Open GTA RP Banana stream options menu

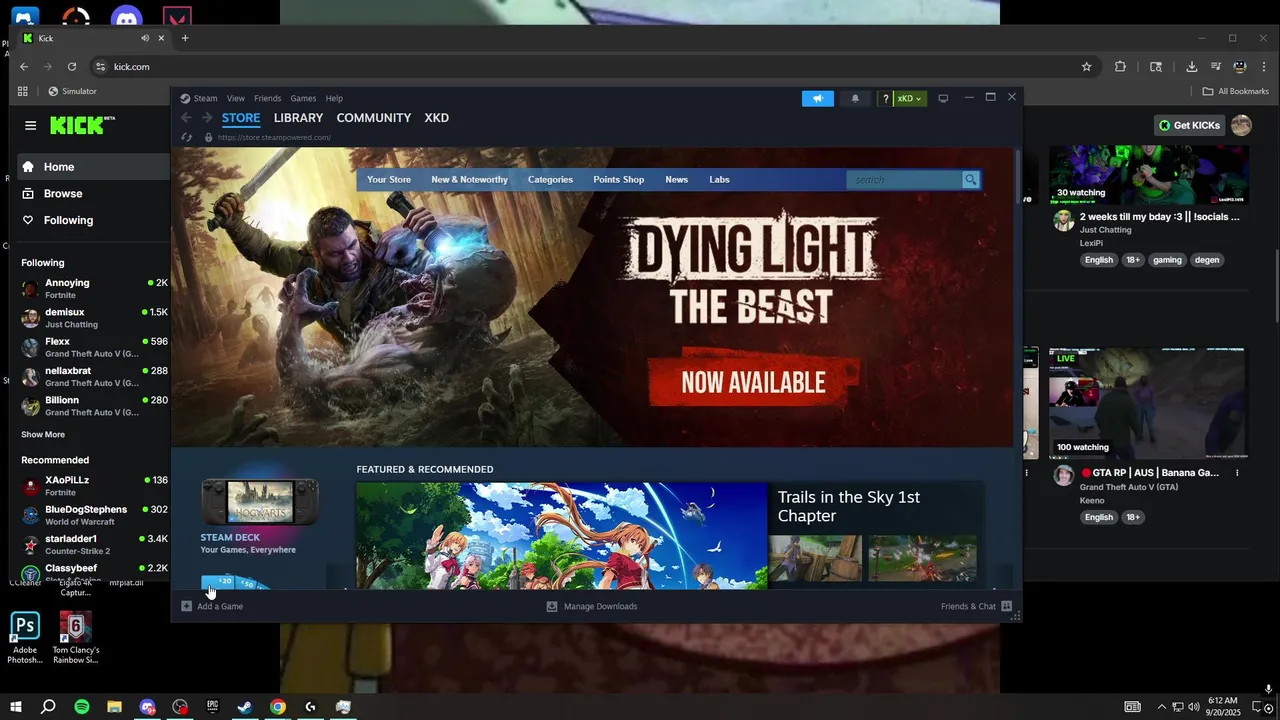(x=1237, y=473)
